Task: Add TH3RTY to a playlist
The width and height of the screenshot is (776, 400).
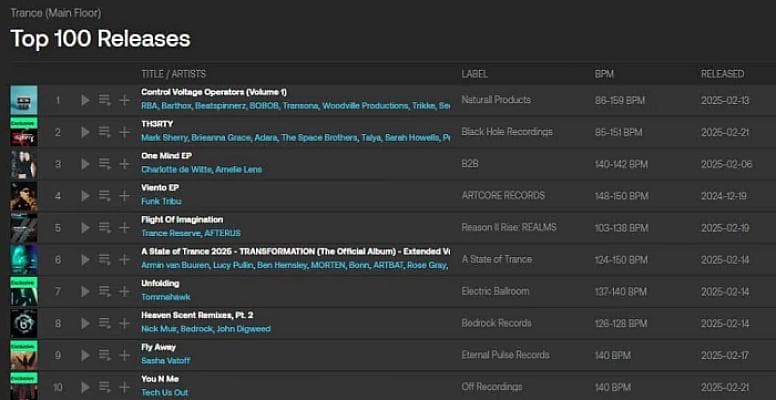Action: coord(124,132)
